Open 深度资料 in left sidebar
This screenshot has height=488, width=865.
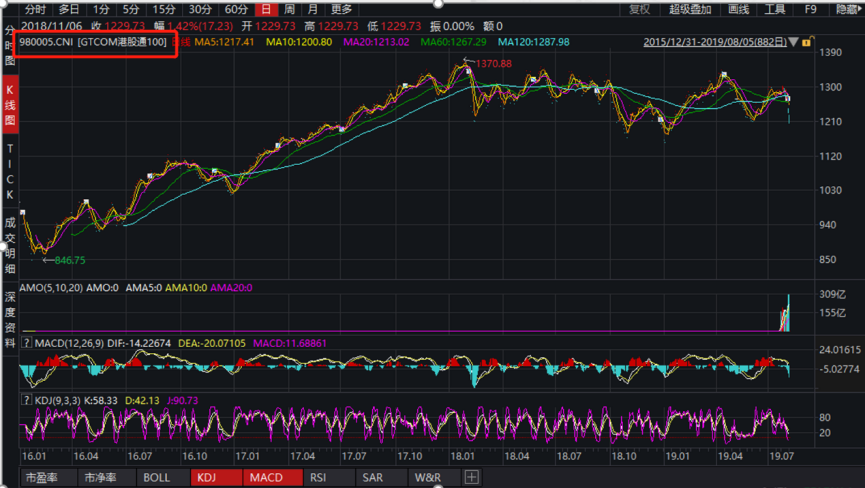coord(10,320)
